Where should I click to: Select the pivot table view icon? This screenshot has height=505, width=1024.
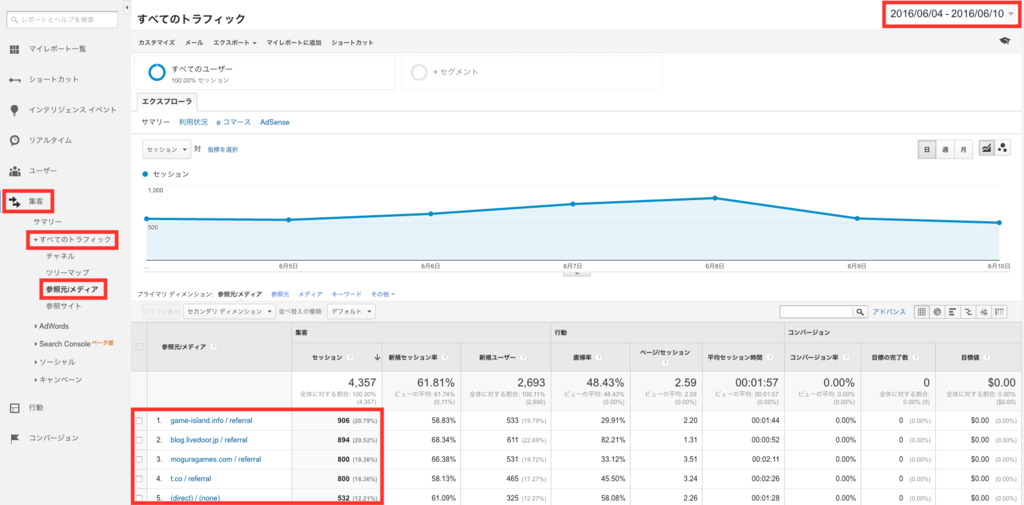pos(999,312)
